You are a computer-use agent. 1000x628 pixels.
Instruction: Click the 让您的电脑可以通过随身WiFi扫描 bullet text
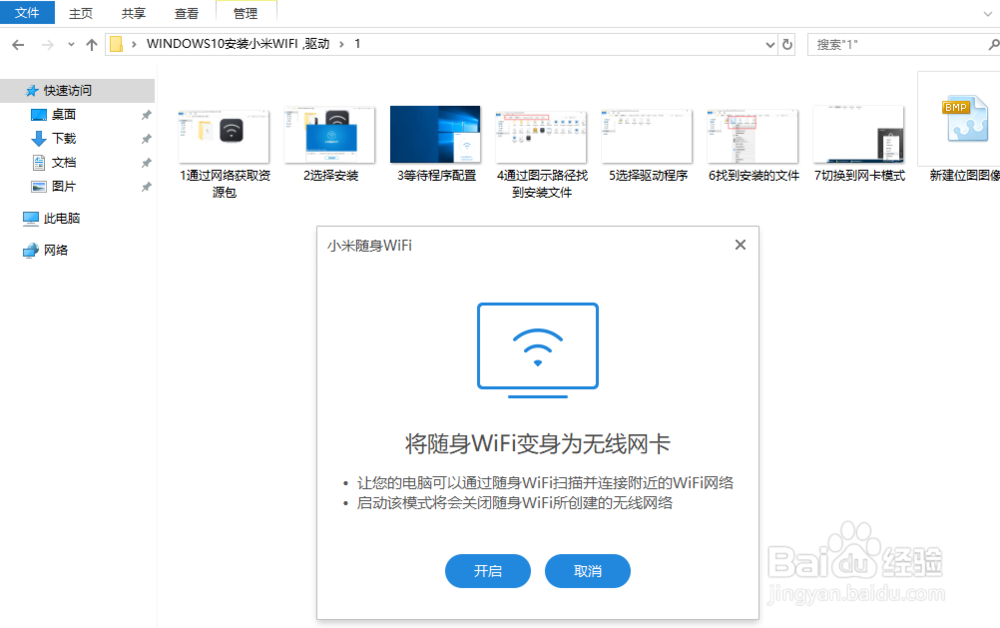point(545,483)
